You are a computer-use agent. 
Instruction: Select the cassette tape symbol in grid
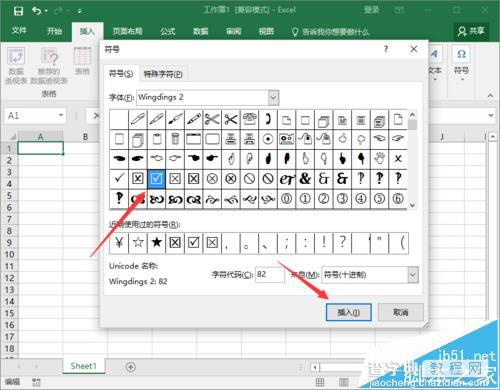pyautogui.click(x=286, y=139)
